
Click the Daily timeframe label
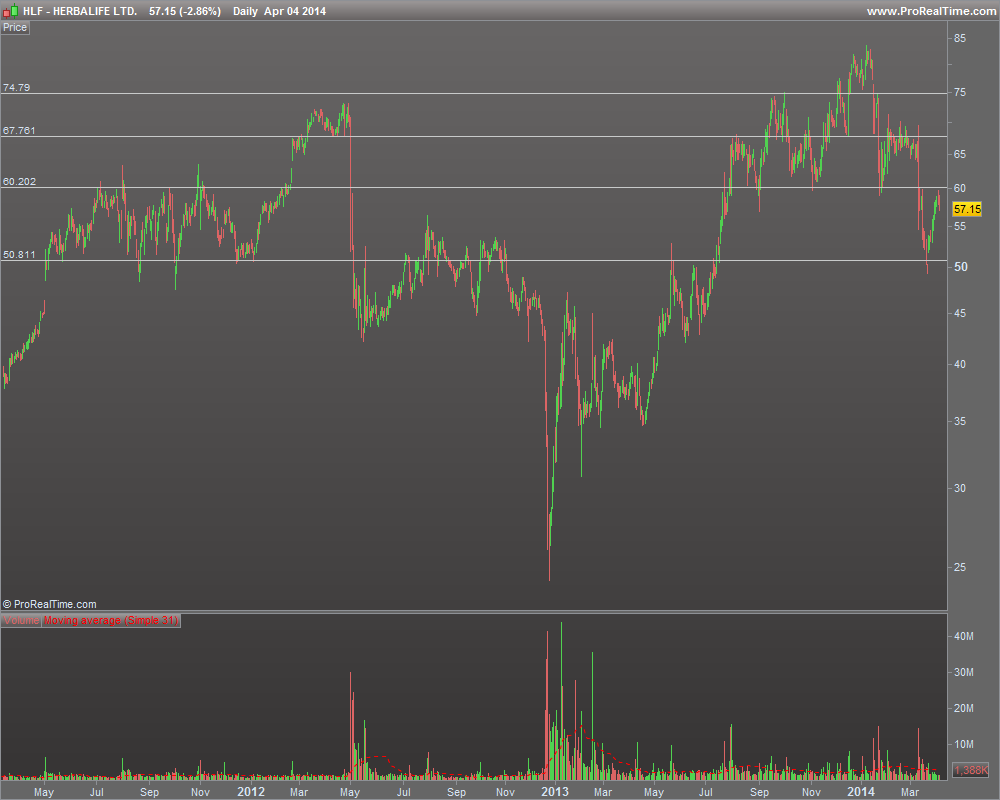pyautogui.click(x=245, y=11)
